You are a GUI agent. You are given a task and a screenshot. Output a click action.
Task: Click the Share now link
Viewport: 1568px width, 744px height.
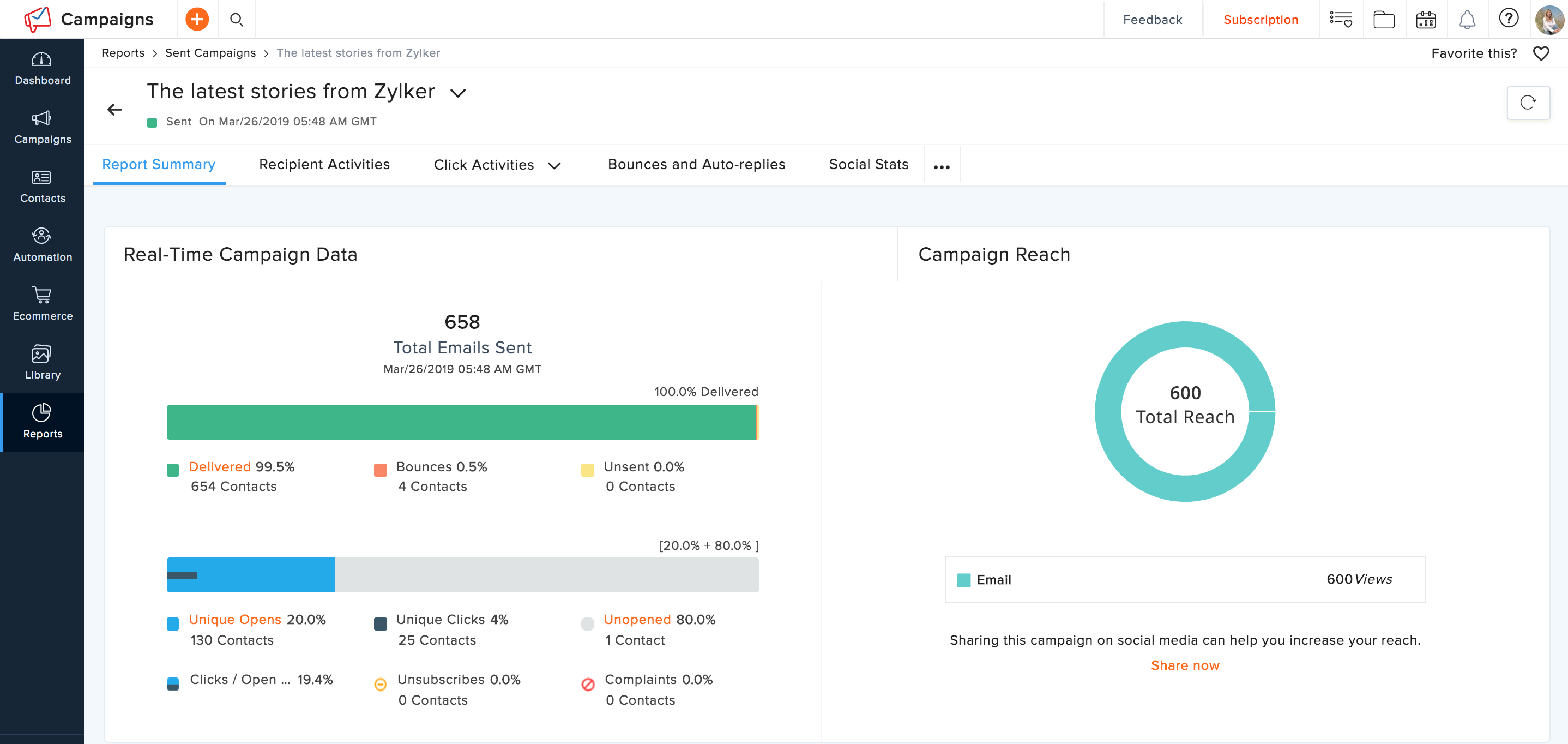[x=1185, y=665]
